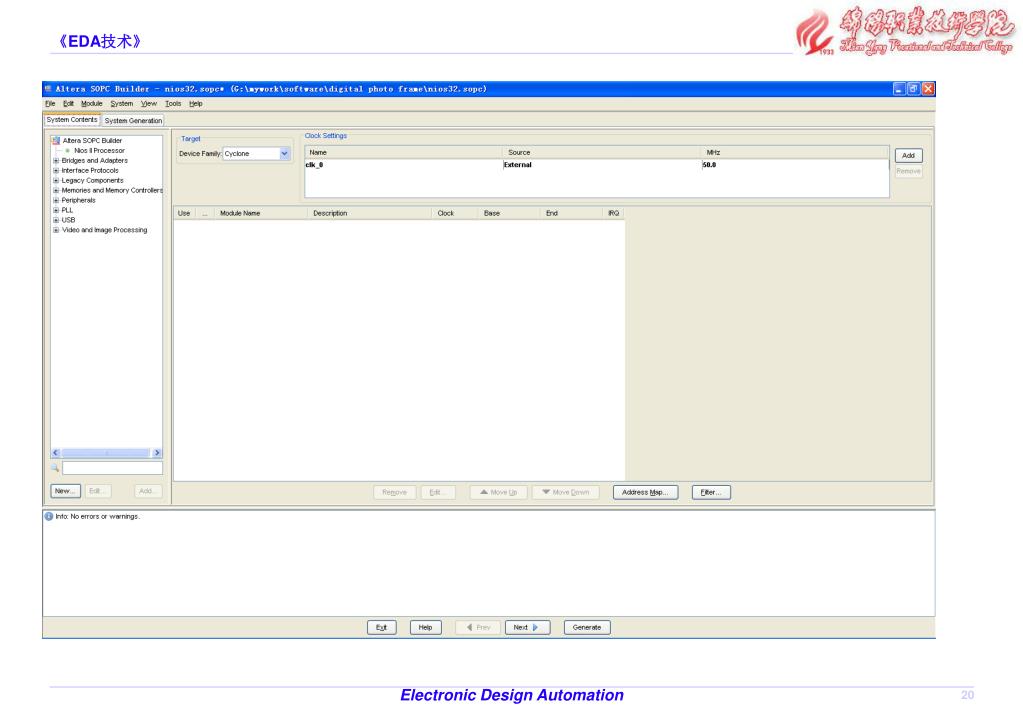Image resolution: width=1023 pixels, height=708 pixels.
Task: Open the System menu
Action: (122, 104)
